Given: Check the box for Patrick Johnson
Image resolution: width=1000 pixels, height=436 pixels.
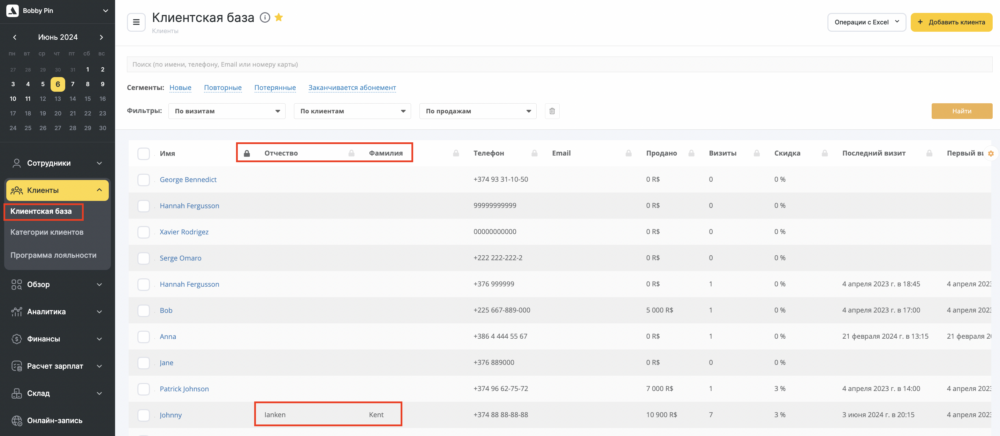Looking at the screenshot, I should [x=143, y=389].
